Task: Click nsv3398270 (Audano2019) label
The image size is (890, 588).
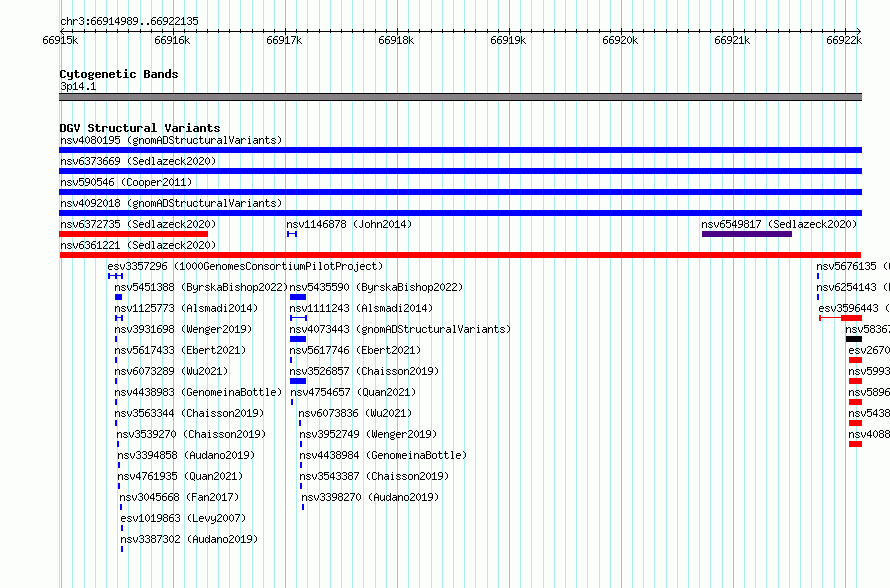Action: [370, 497]
